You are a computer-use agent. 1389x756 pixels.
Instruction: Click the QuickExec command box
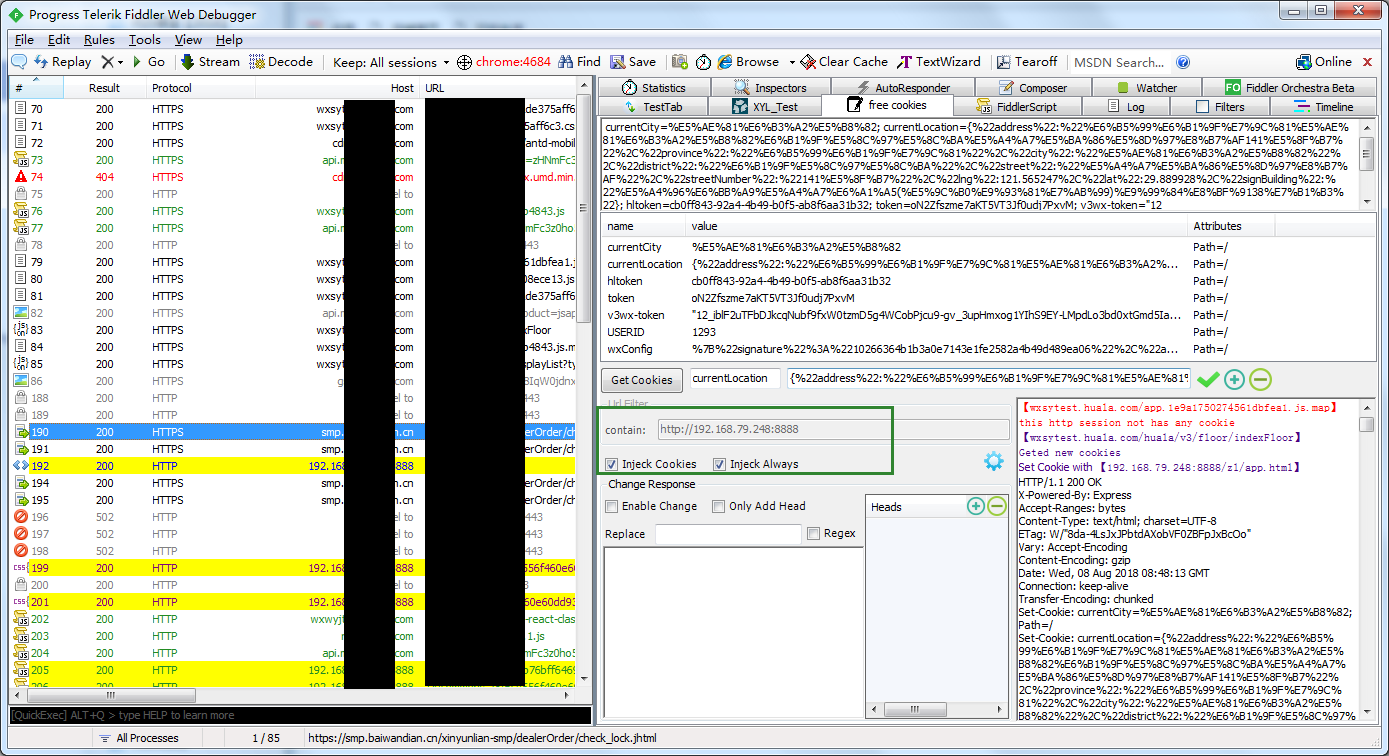[x=300, y=715]
